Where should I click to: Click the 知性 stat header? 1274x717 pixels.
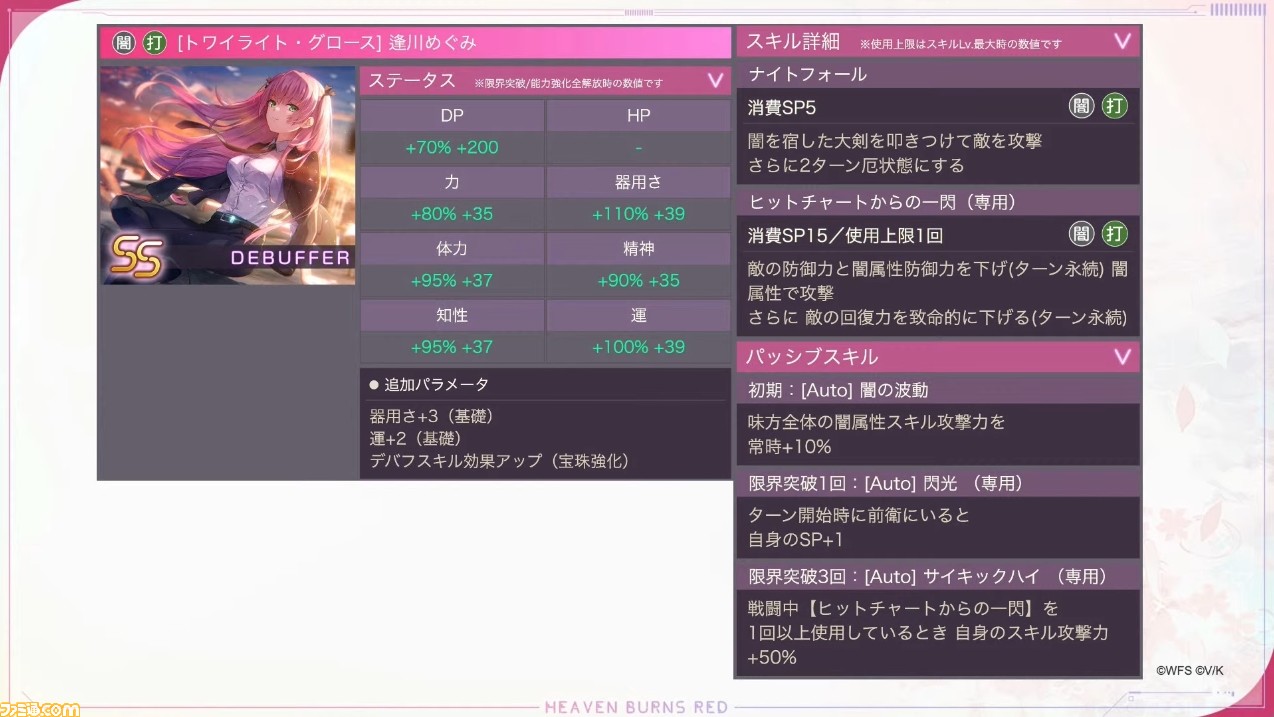pos(452,315)
